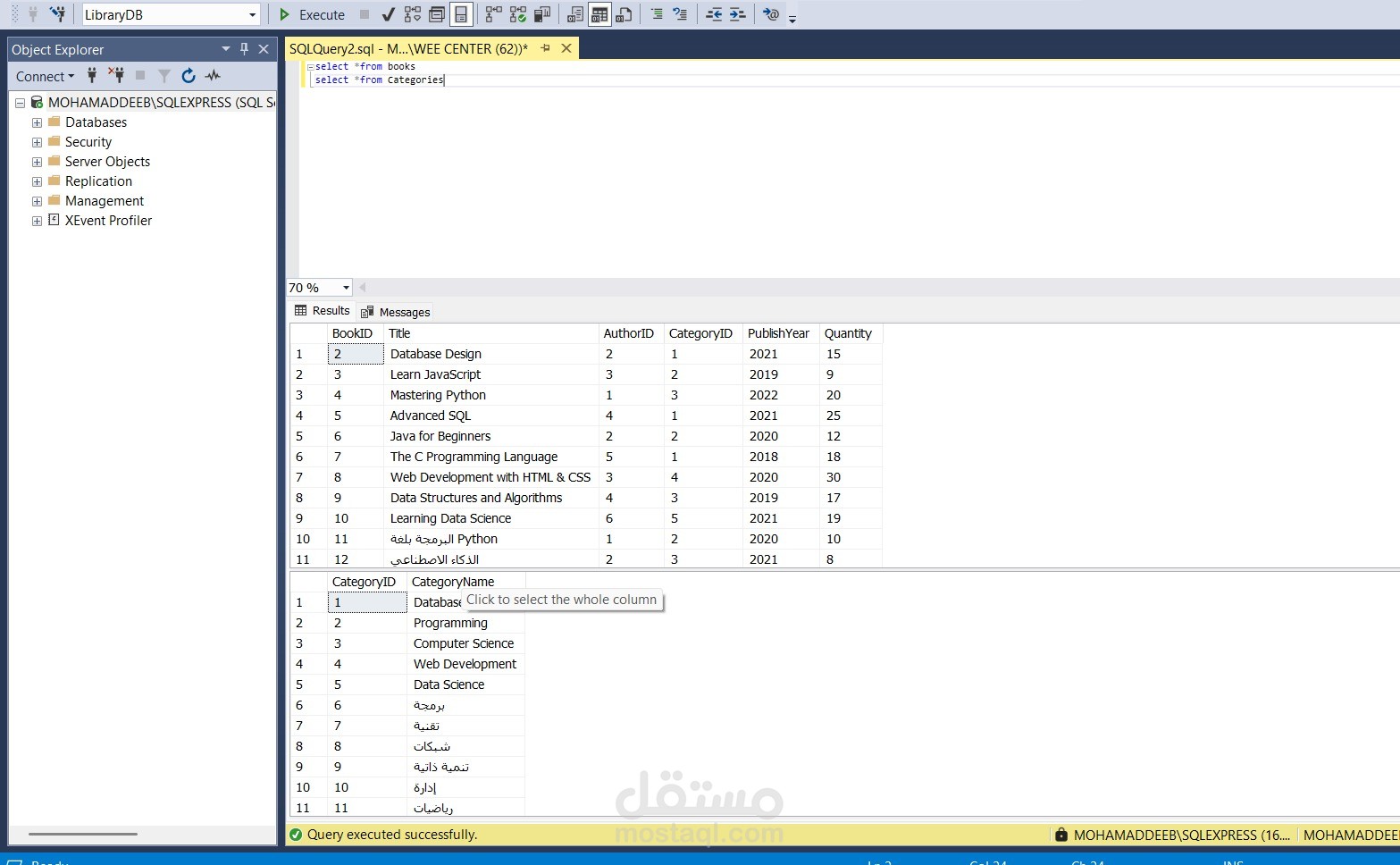Display Estimated Execution Plan icon
This screenshot has width=1400, height=865.
[413, 14]
